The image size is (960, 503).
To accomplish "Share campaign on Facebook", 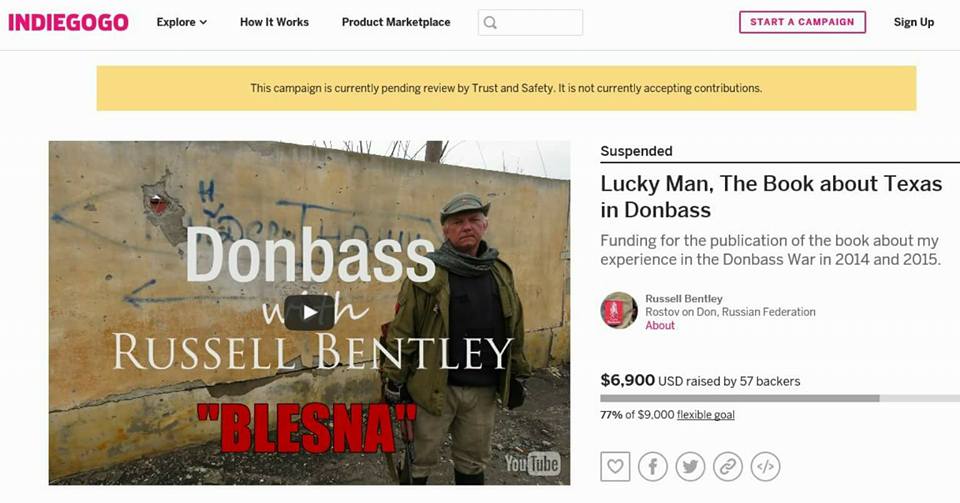I will click(653, 466).
